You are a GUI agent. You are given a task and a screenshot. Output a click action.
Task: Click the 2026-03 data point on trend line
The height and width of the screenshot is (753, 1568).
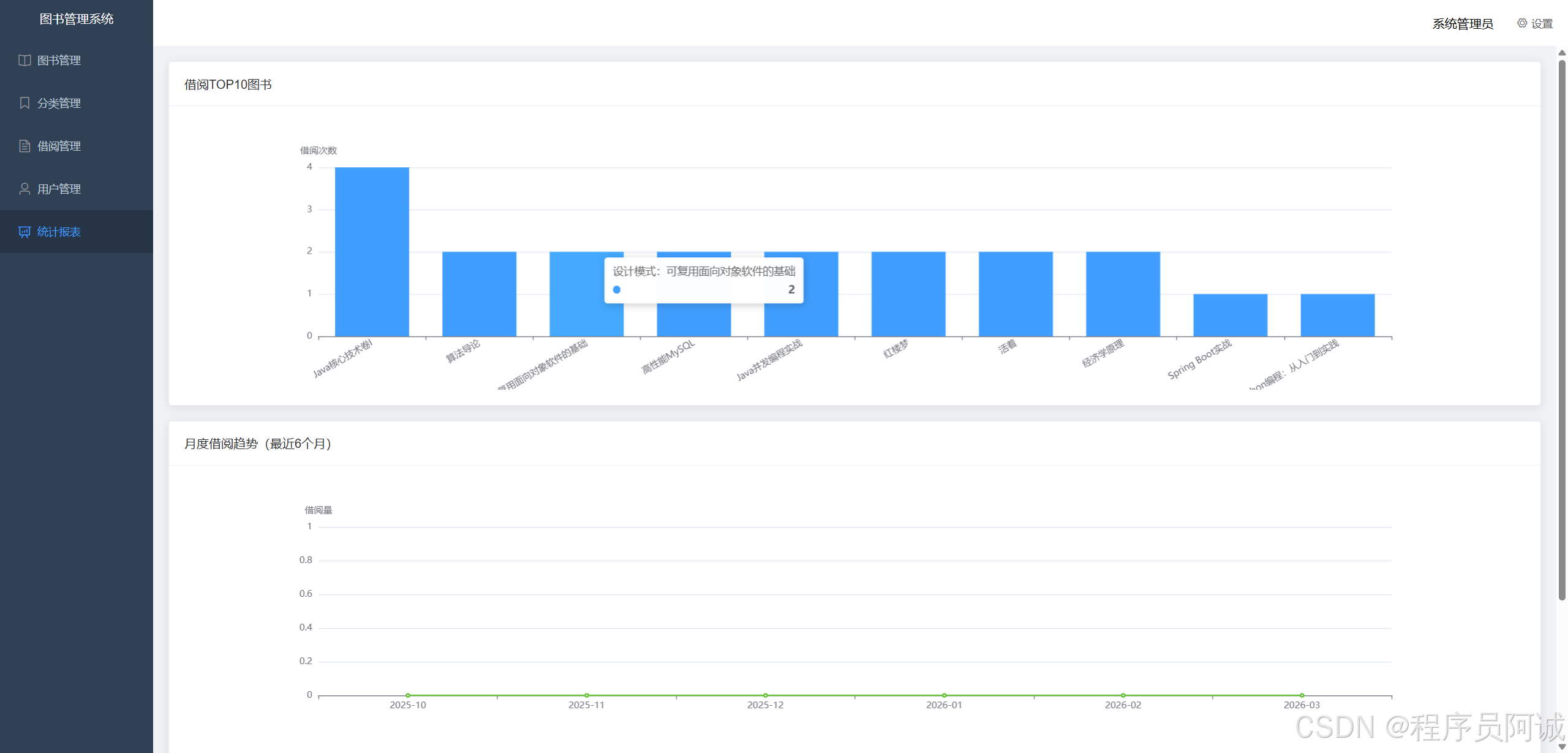[x=1302, y=695]
